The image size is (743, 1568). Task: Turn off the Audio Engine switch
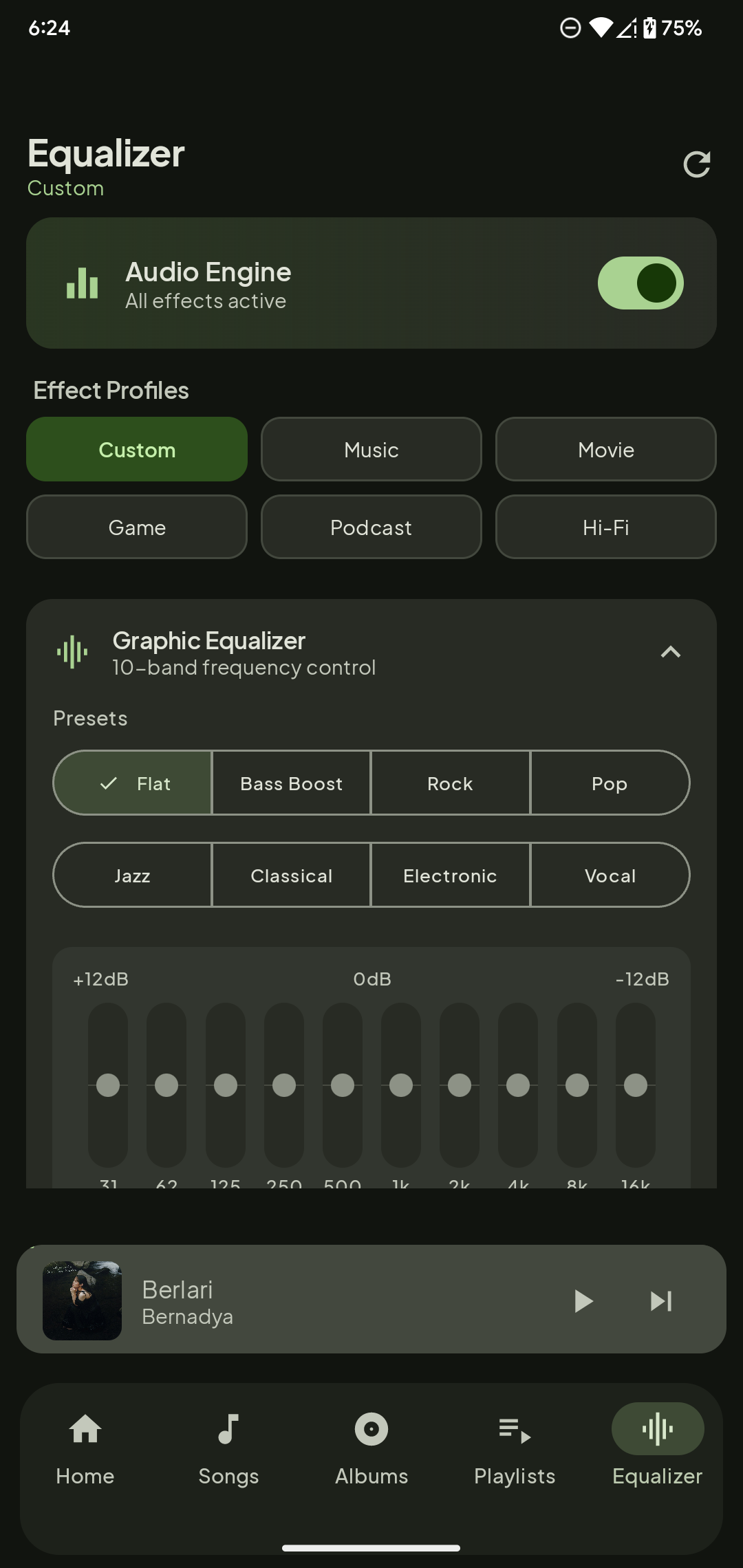point(640,283)
